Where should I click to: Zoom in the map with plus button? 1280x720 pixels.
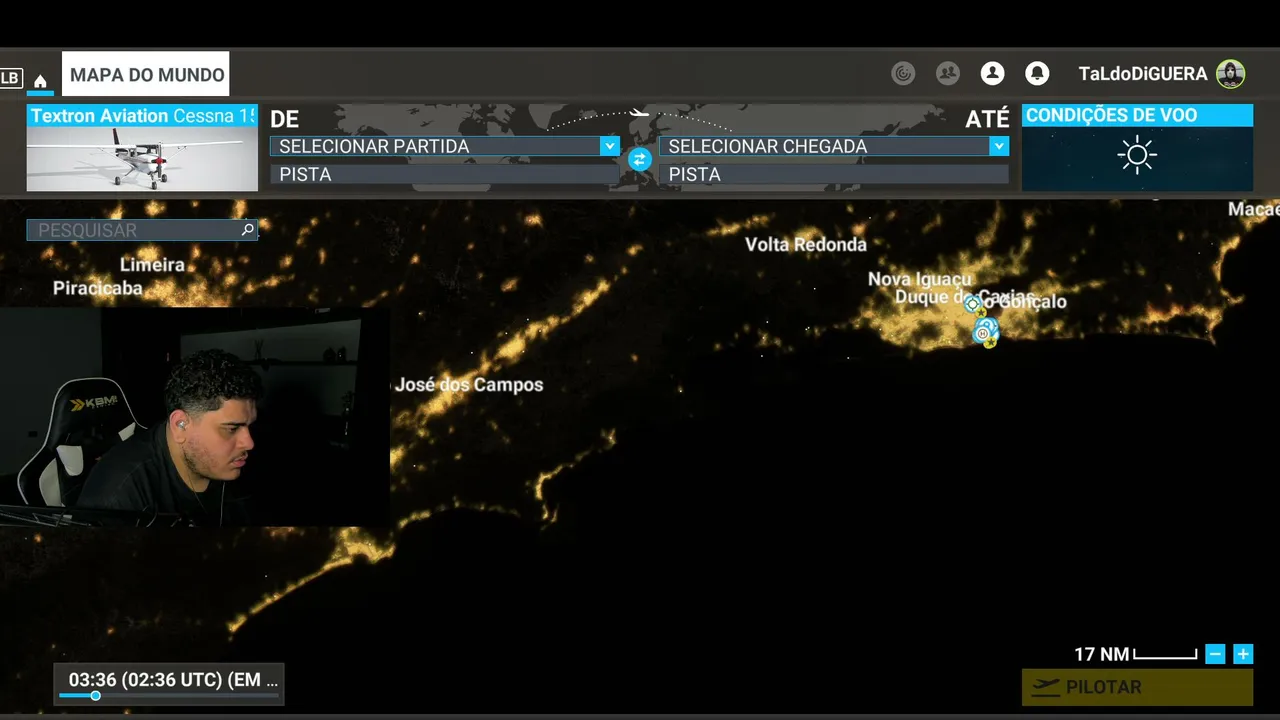tap(1243, 654)
